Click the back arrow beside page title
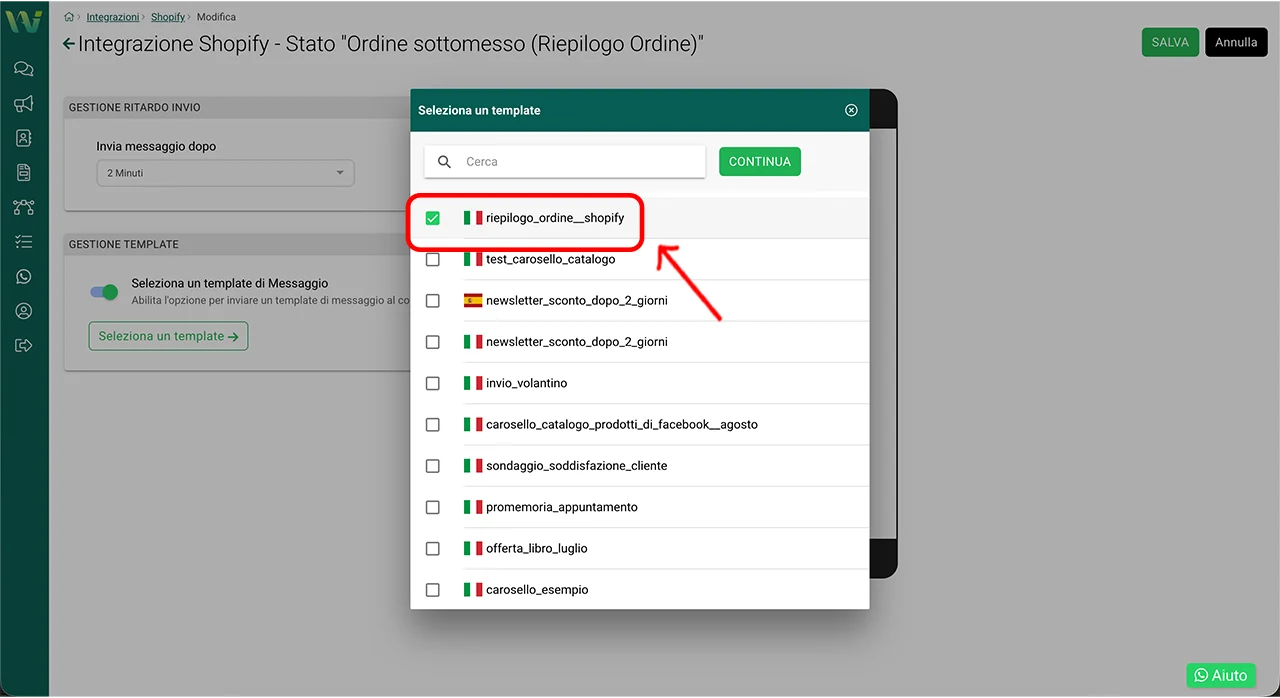Screen dimensions: 1280x698 [x=68, y=44]
